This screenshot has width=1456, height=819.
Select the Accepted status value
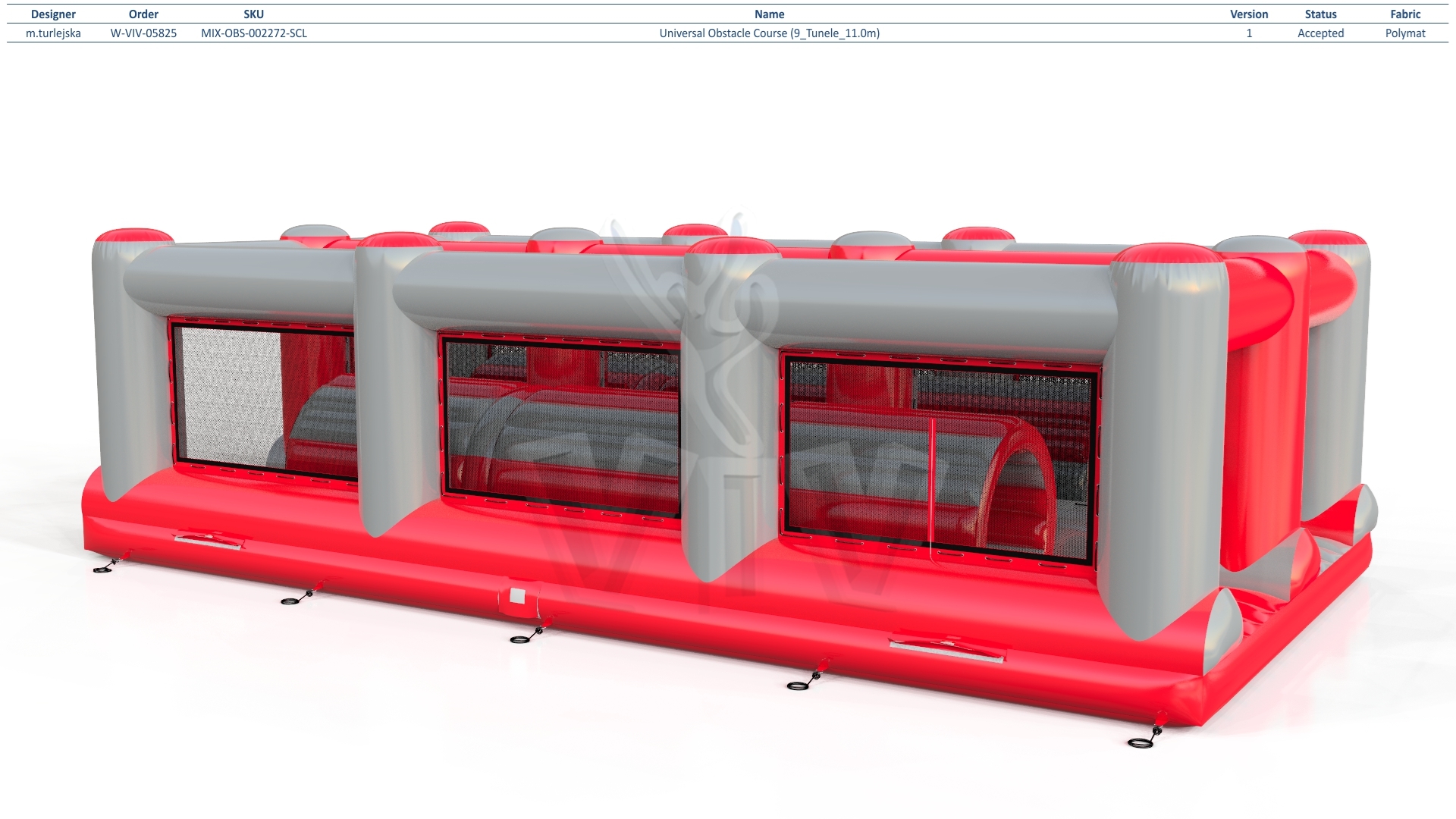click(x=1320, y=33)
